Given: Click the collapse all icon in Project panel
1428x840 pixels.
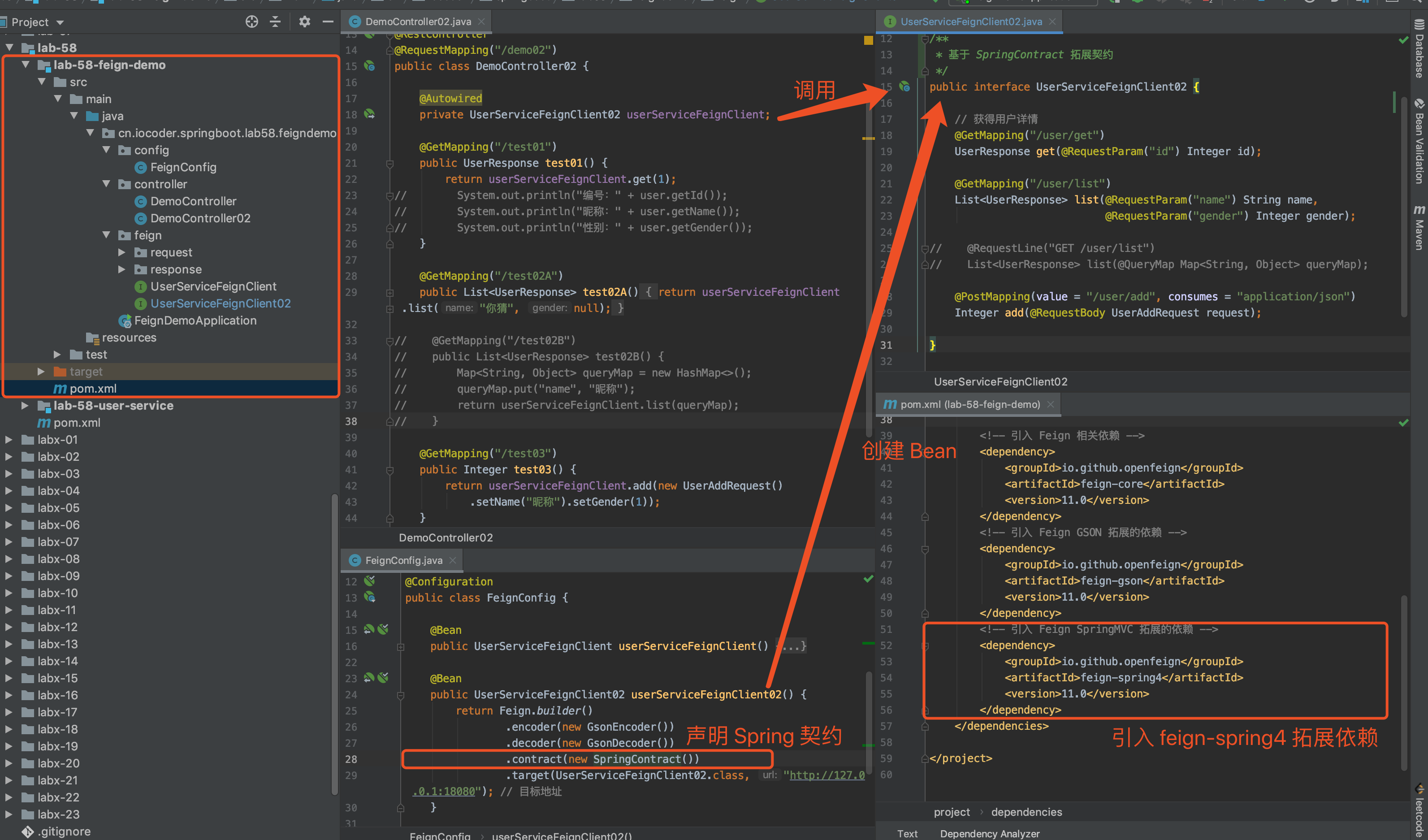Looking at the screenshot, I should click(x=275, y=22).
